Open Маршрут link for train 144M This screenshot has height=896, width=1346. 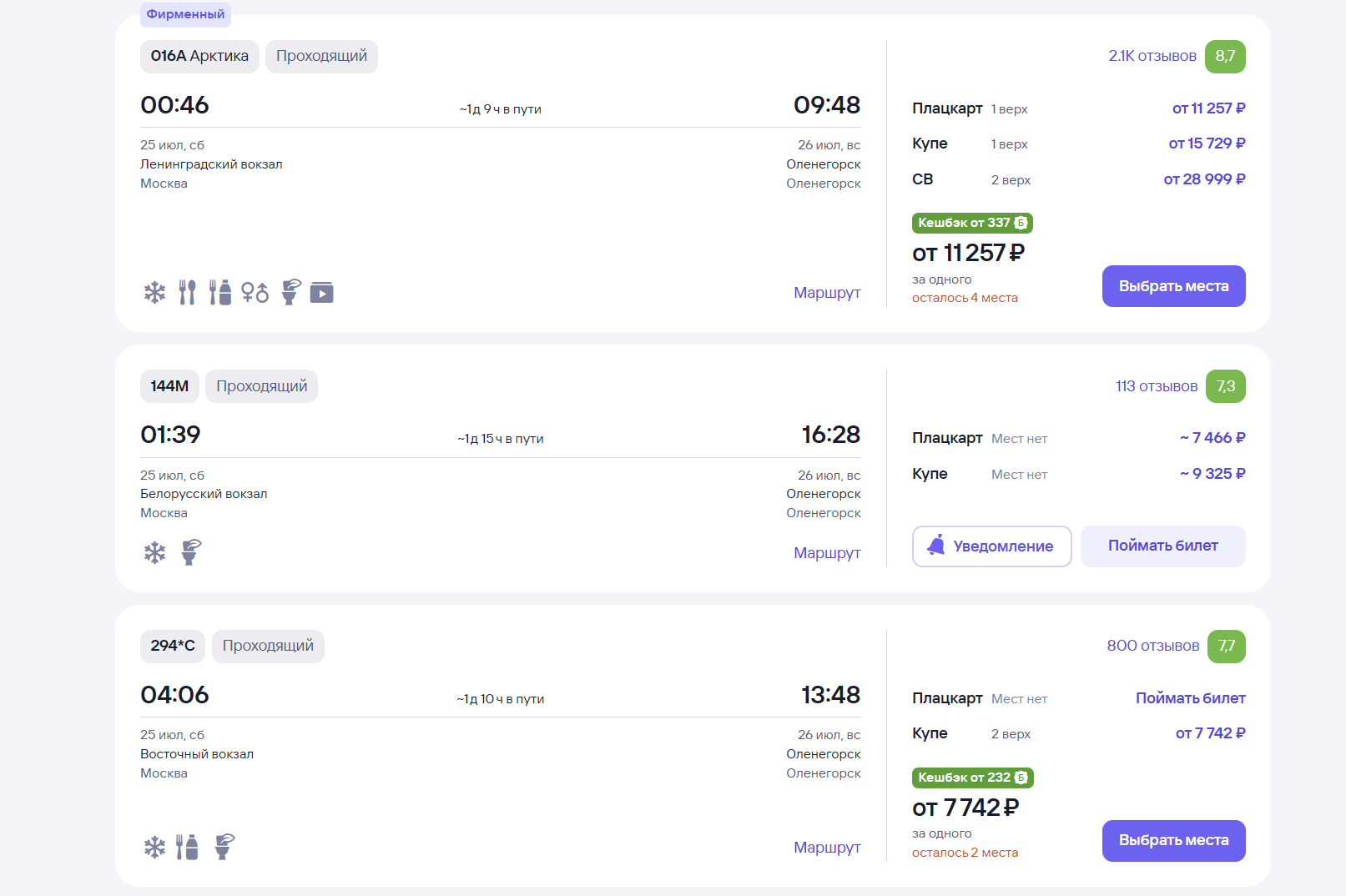pos(827,553)
